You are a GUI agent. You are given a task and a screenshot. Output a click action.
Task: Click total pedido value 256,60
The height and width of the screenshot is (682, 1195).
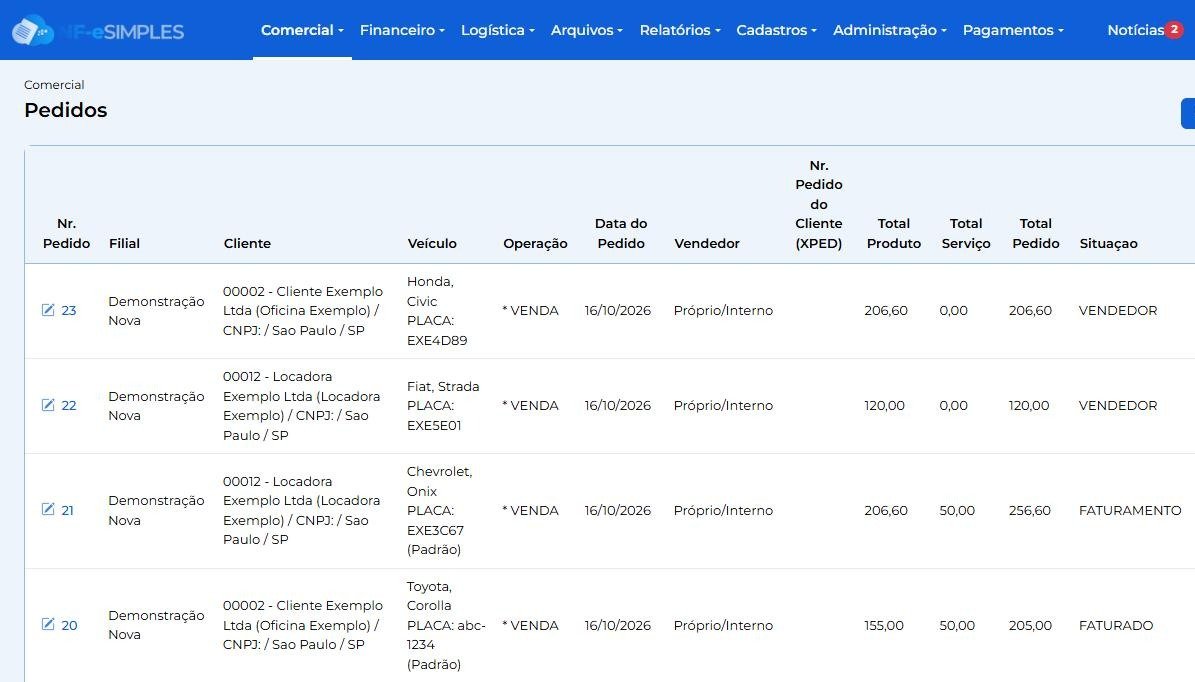click(1030, 510)
